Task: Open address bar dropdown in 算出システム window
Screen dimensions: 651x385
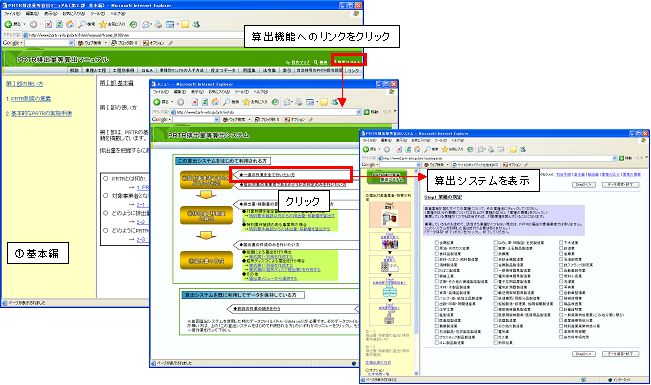Action: tap(615, 158)
